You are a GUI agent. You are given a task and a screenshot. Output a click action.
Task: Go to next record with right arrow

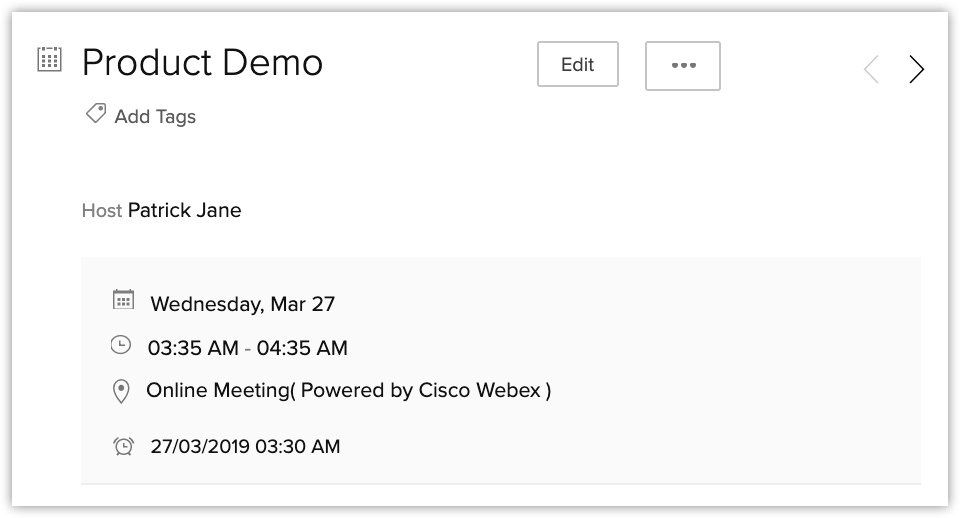tap(916, 69)
